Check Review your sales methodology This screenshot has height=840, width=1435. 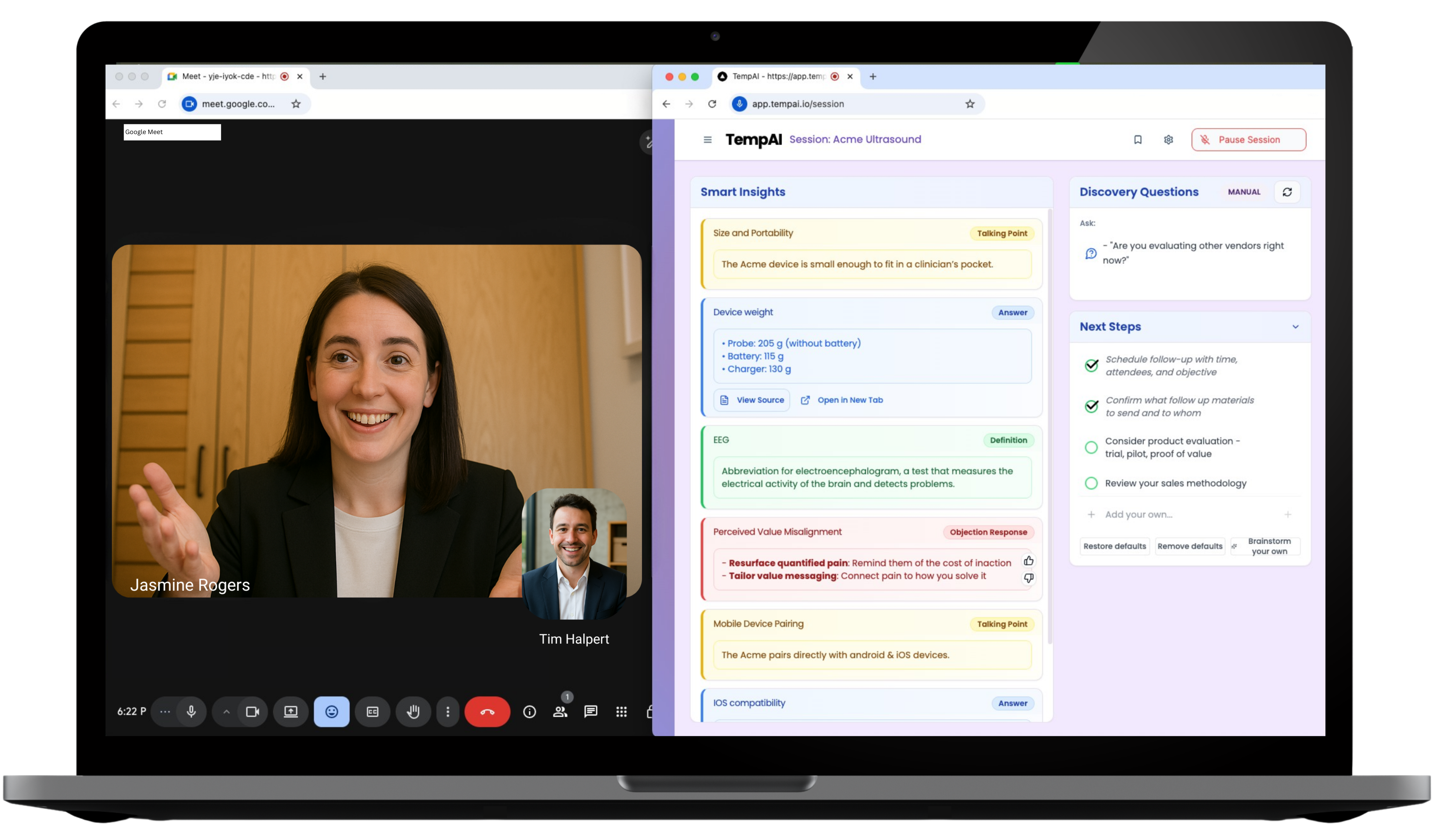(1091, 483)
